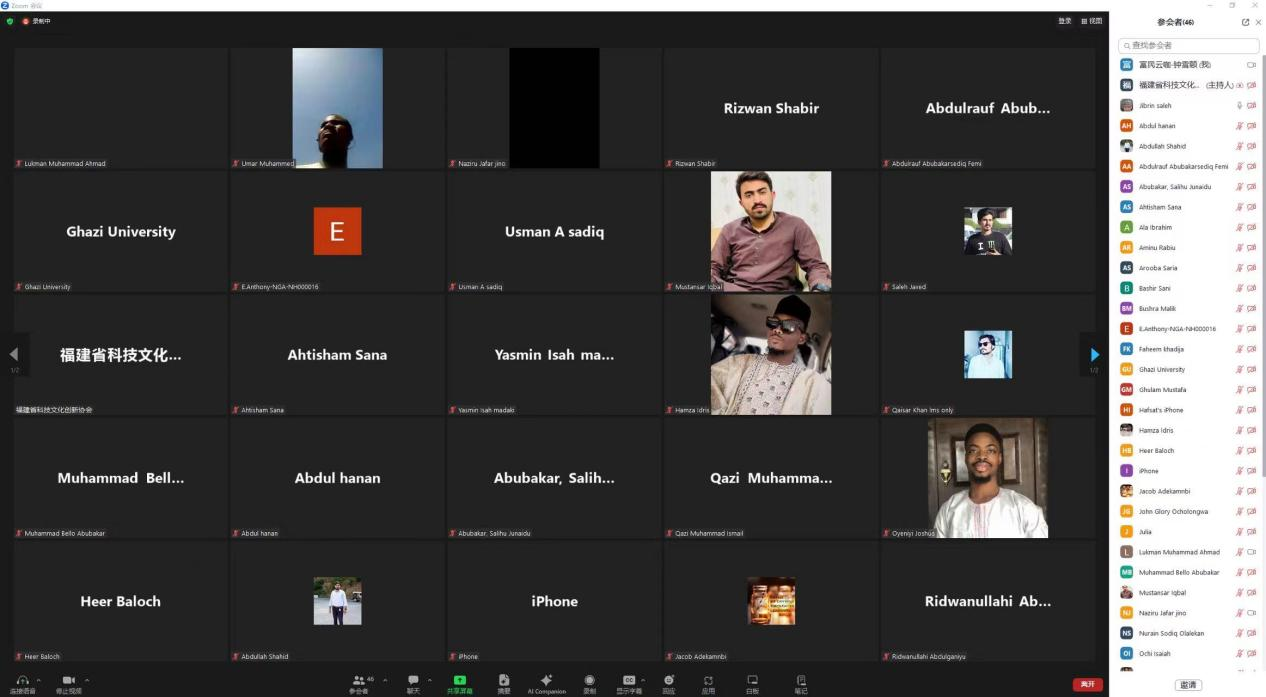
Task: Open the Reactions icon
Action: 669,681
